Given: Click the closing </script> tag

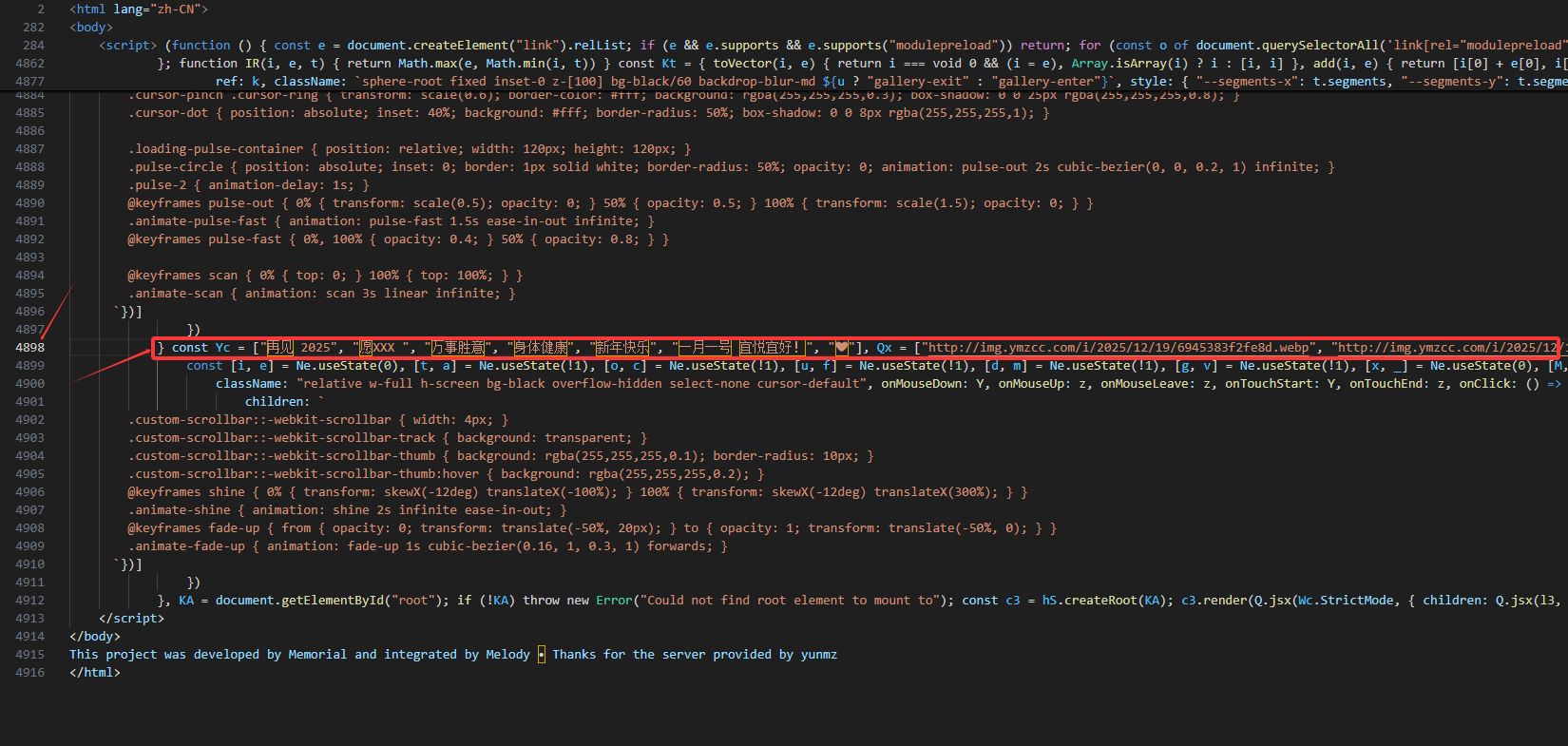Looking at the screenshot, I should (x=131, y=619).
